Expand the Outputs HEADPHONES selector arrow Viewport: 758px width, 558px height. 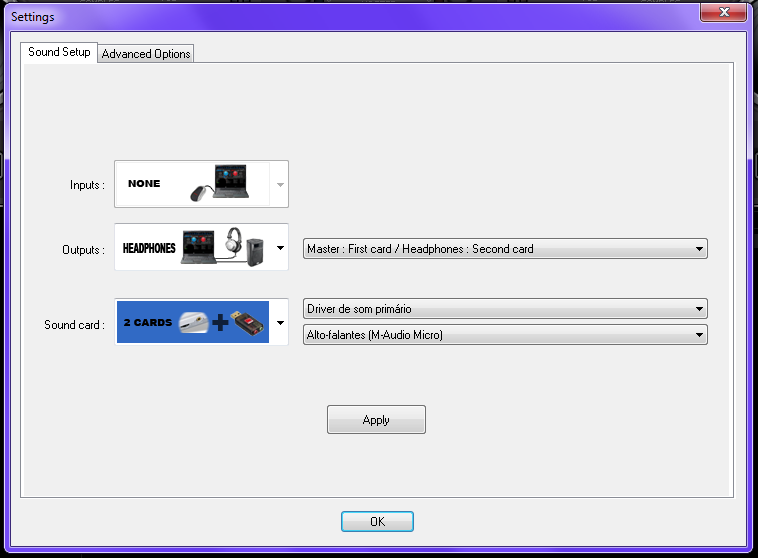point(280,248)
